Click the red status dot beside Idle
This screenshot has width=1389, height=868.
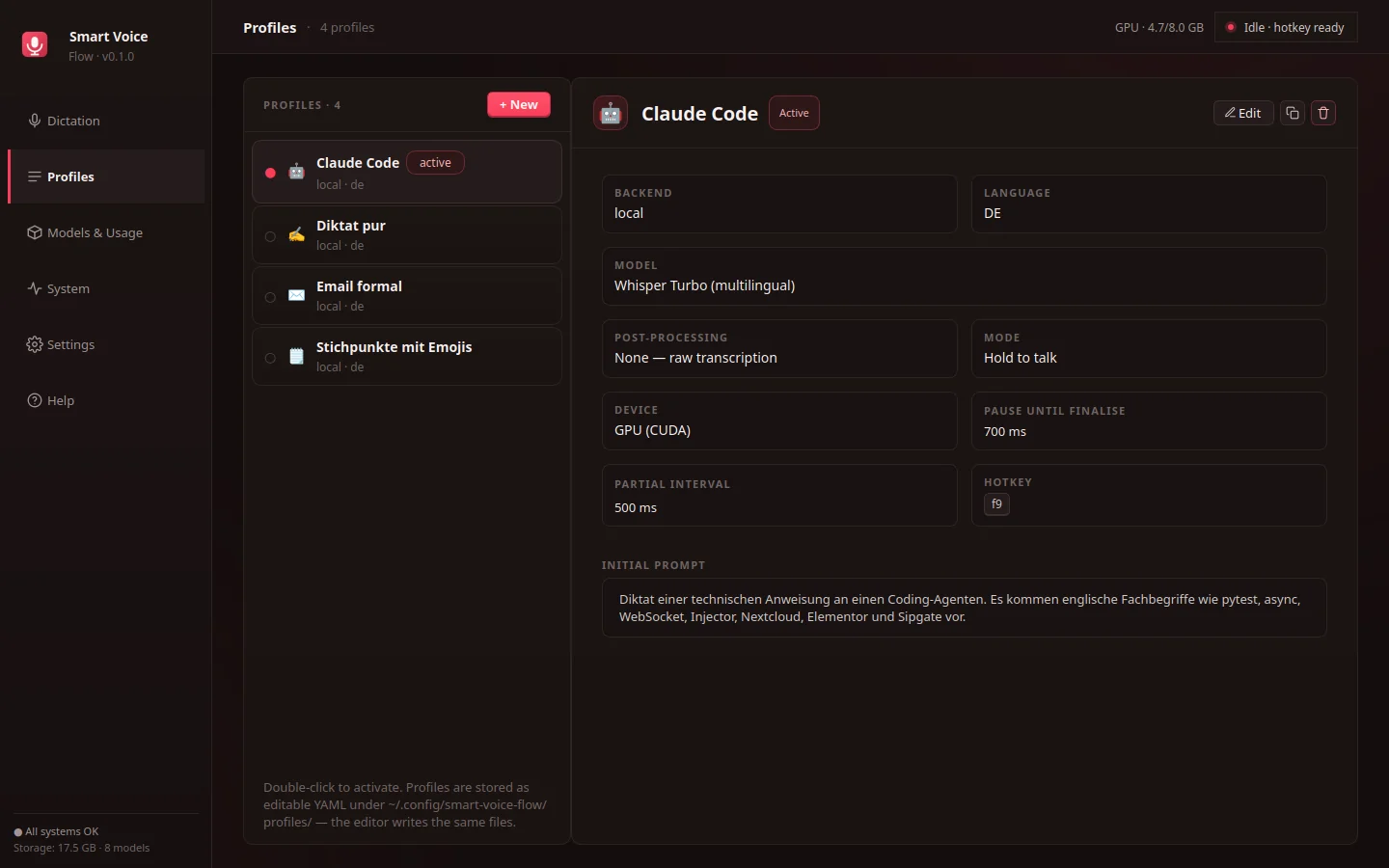1231,27
